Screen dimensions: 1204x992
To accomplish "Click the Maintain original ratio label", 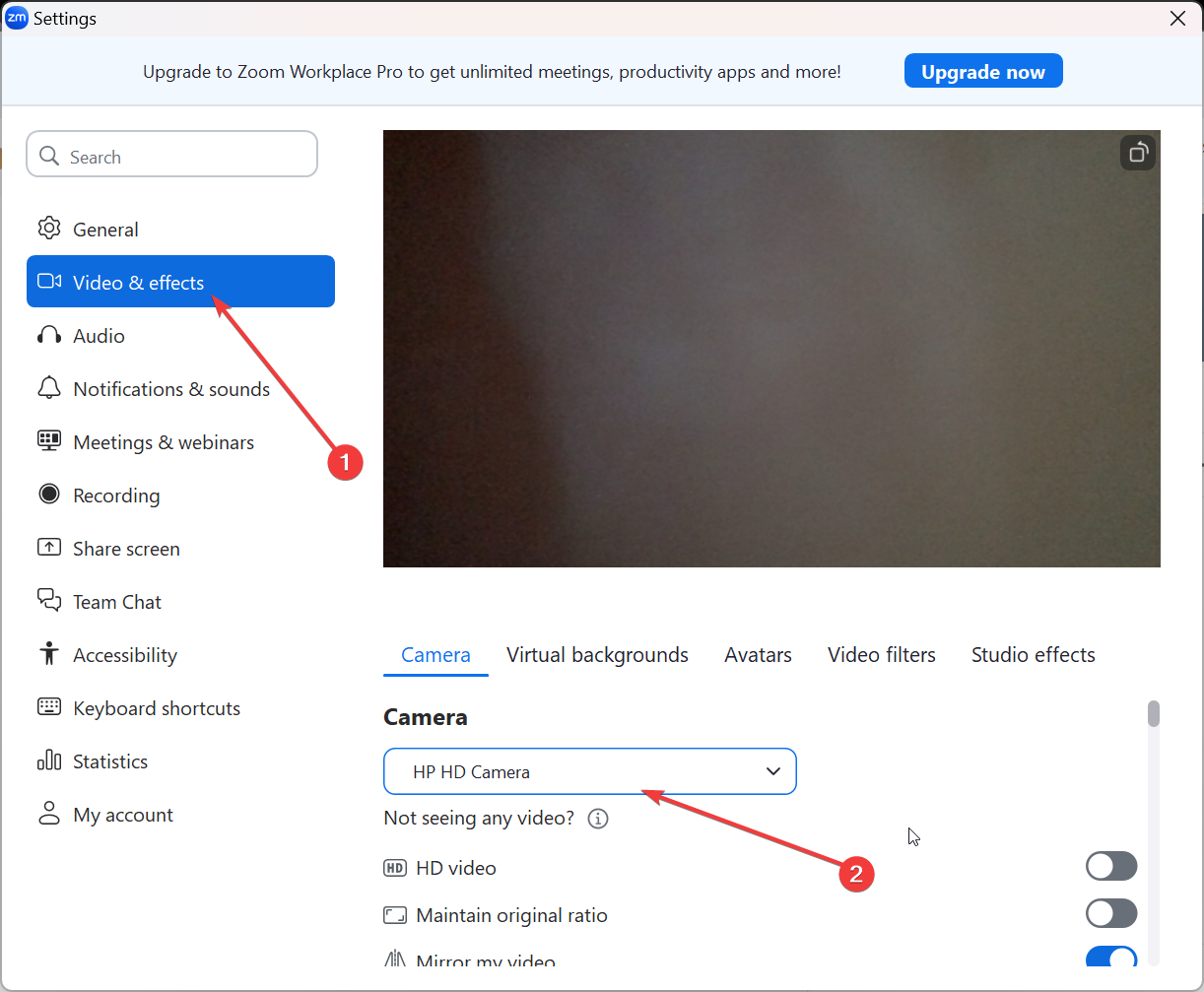I will click(x=512, y=915).
